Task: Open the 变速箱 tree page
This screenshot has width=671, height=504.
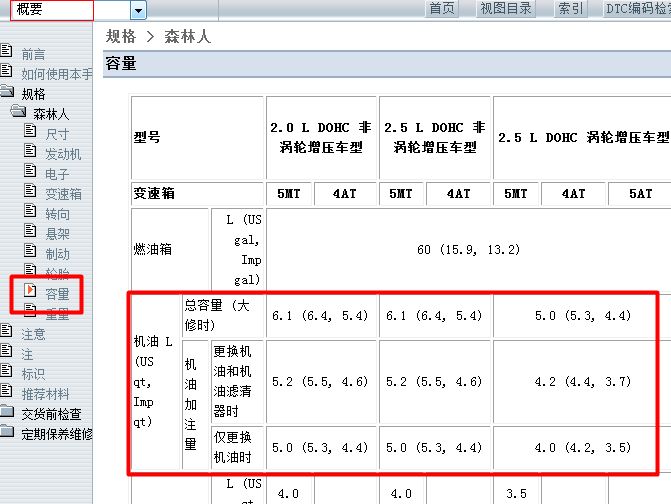Action: point(63,195)
